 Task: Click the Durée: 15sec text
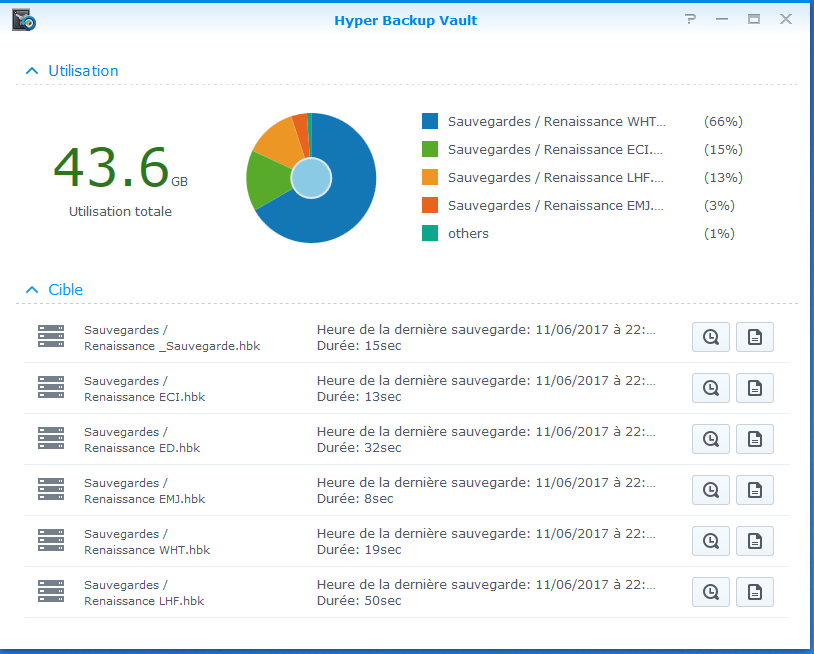359,346
